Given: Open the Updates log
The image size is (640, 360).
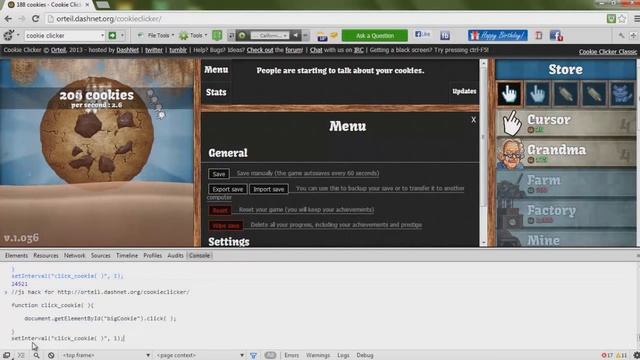Looking at the screenshot, I should click(464, 91).
